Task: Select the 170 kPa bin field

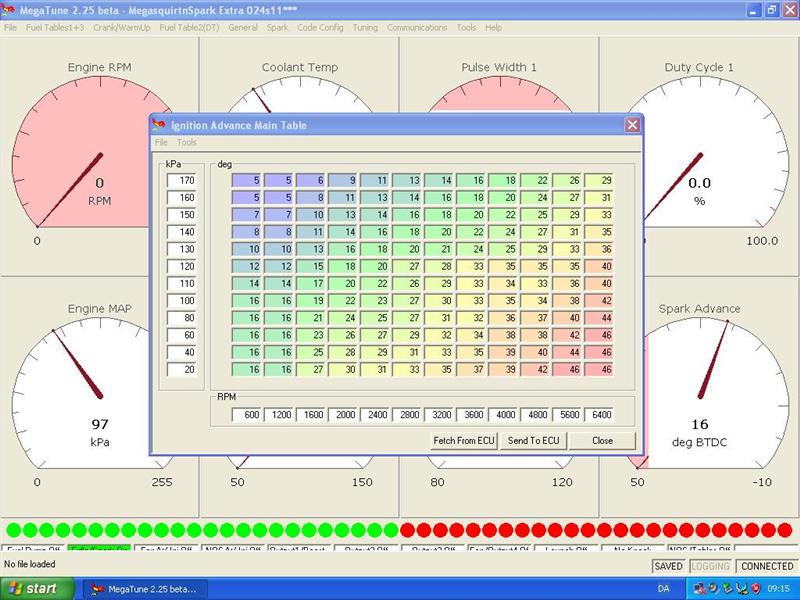Action: (182, 181)
